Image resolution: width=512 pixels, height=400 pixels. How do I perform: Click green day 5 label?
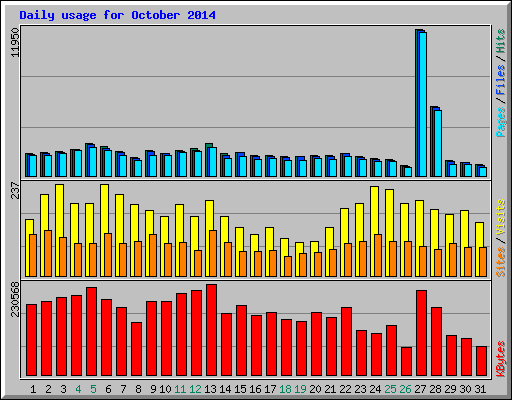click(x=93, y=389)
